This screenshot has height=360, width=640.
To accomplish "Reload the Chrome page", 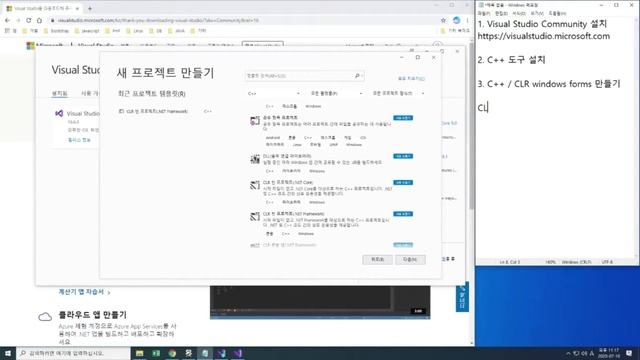I will tap(29, 20).
